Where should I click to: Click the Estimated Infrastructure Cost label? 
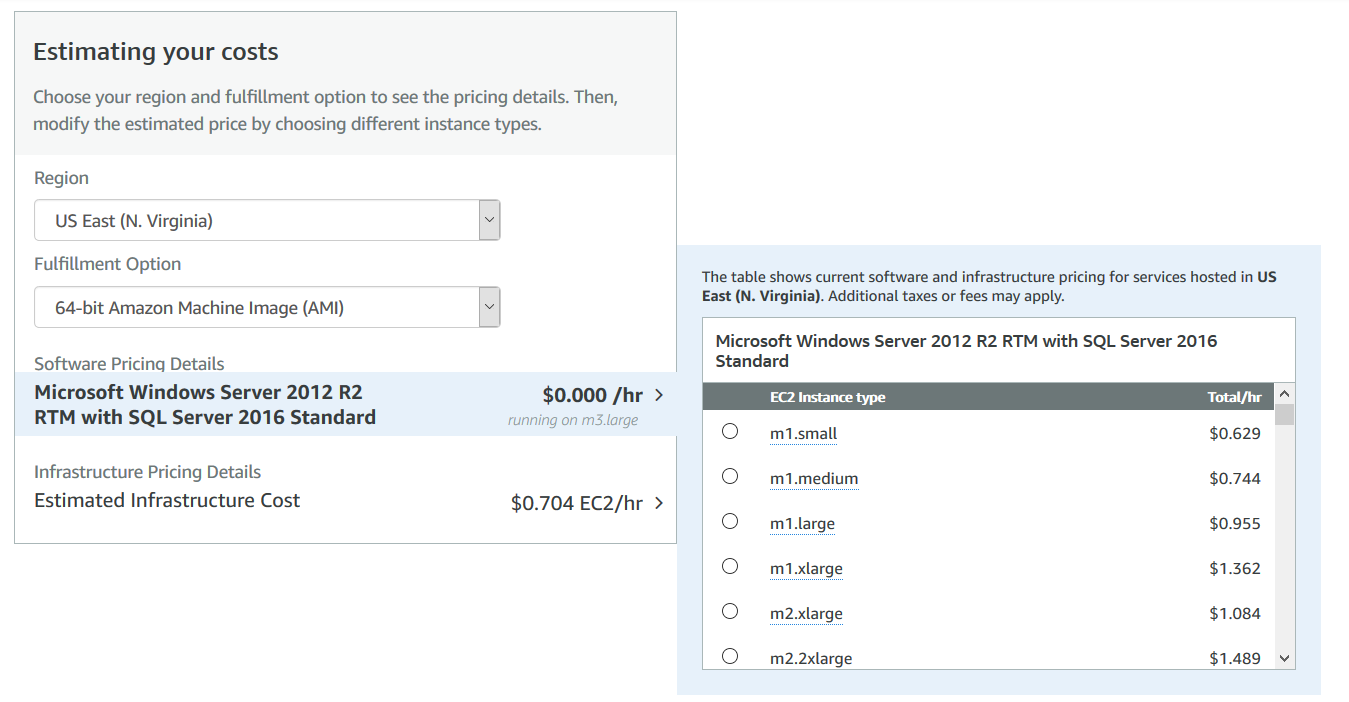click(x=167, y=501)
